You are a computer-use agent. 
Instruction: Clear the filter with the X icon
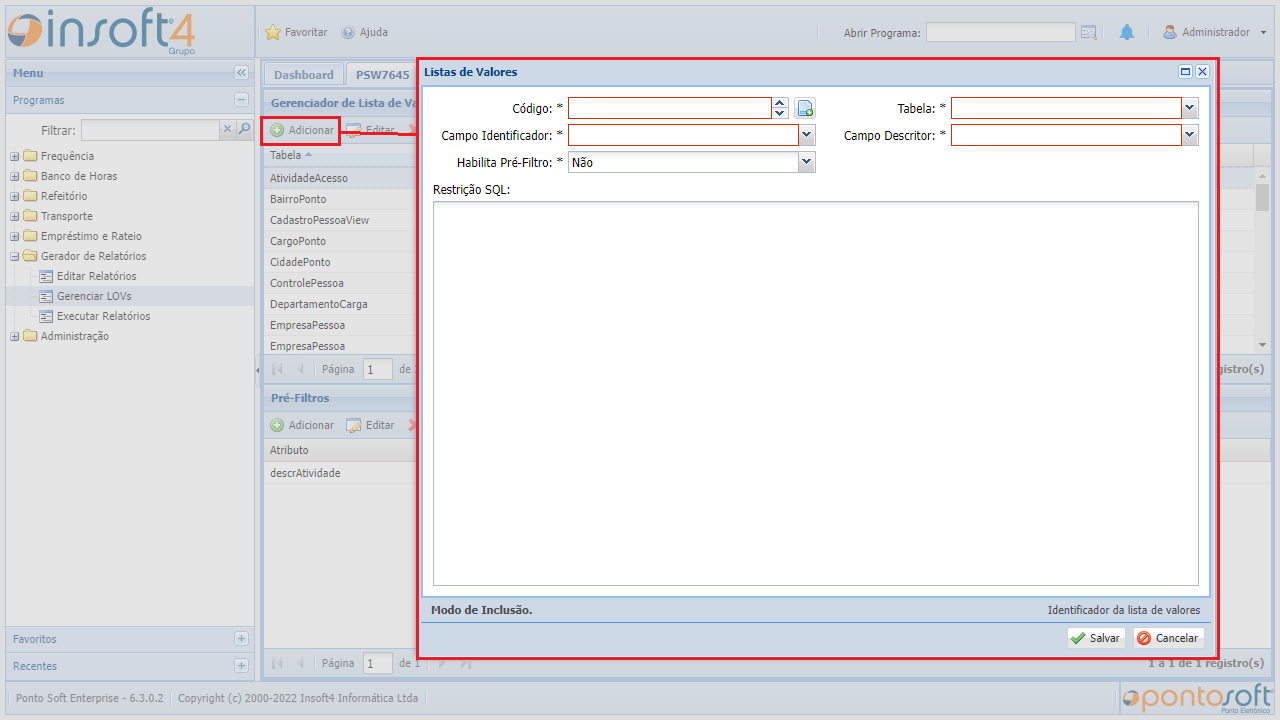coord(227,129)
